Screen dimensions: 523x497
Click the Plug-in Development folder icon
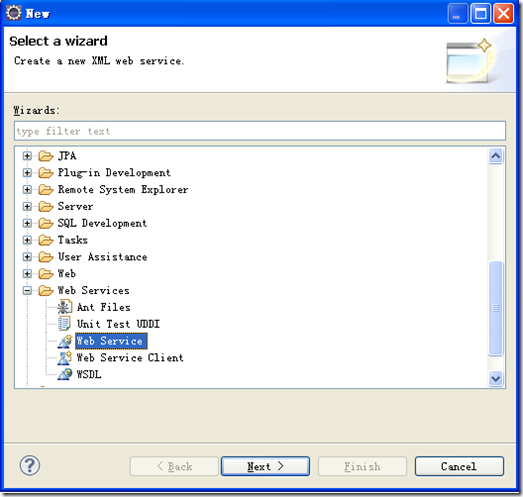pyautogui.click(x=46, y=173)
